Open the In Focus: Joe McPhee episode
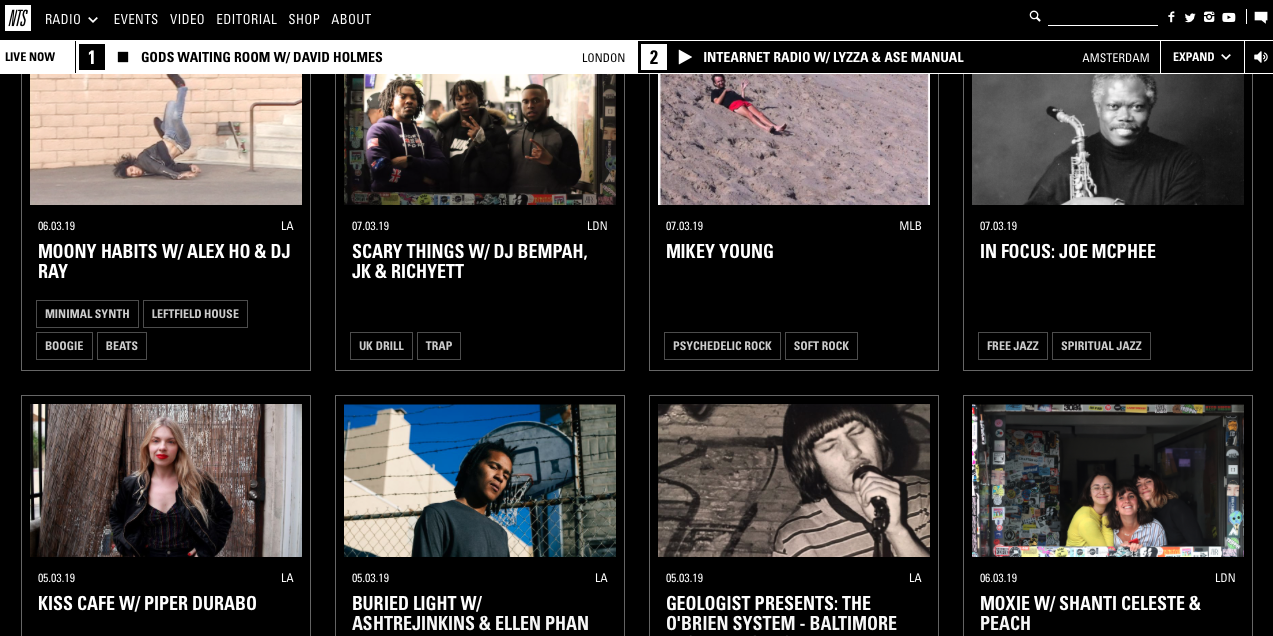Screen dimensions: 1273x636 click(1067, 251)
